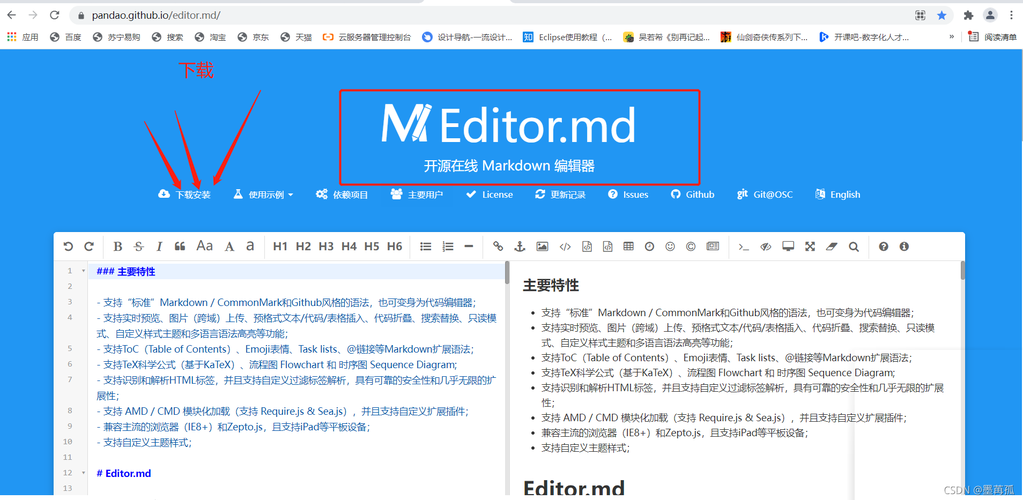Insert a reference link with the anchor icon

click(x=520, y=247)
